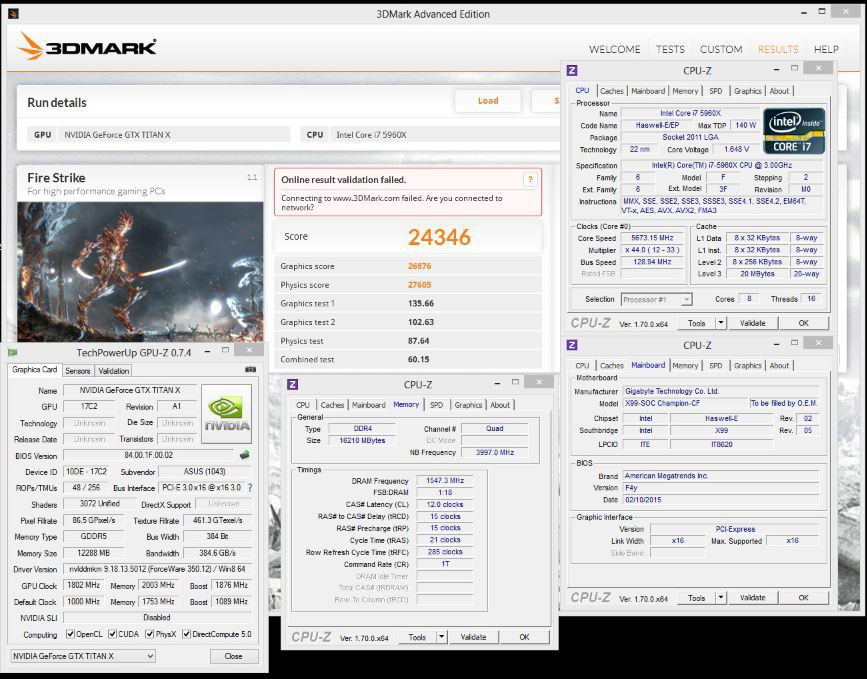867x679 pixels.
Task: Click the BIOS save chip icon in GPU-Z
Action: [x=245, y=455]
